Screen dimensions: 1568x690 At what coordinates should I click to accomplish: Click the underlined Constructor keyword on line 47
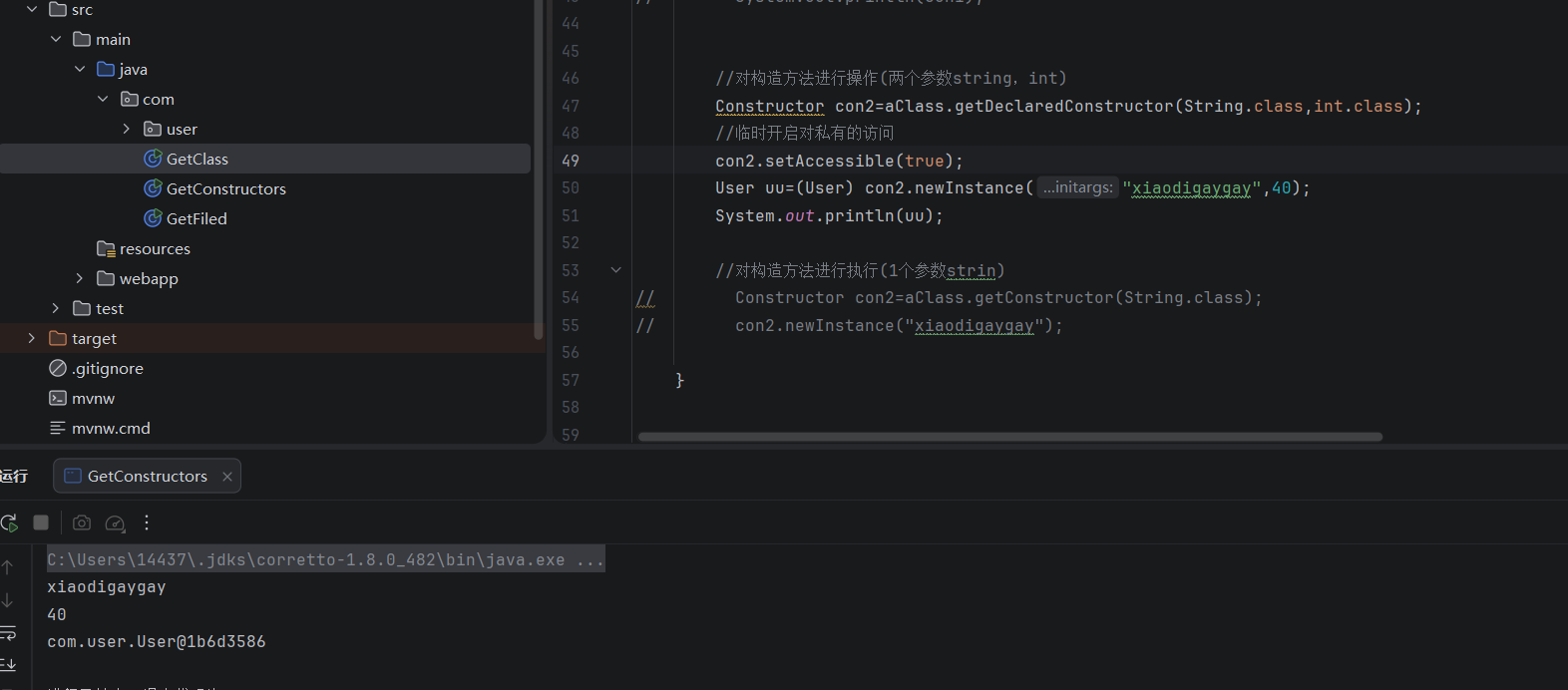tap(769, 106)
